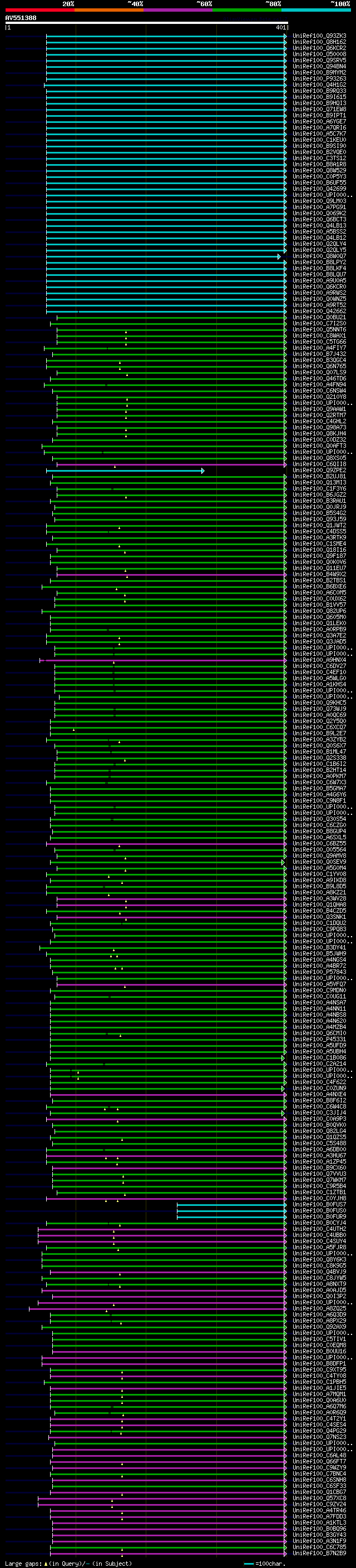This screenshot has height=1568, width=356.
Task: Click the purple ~60% legend color segment
Action: 177,10
